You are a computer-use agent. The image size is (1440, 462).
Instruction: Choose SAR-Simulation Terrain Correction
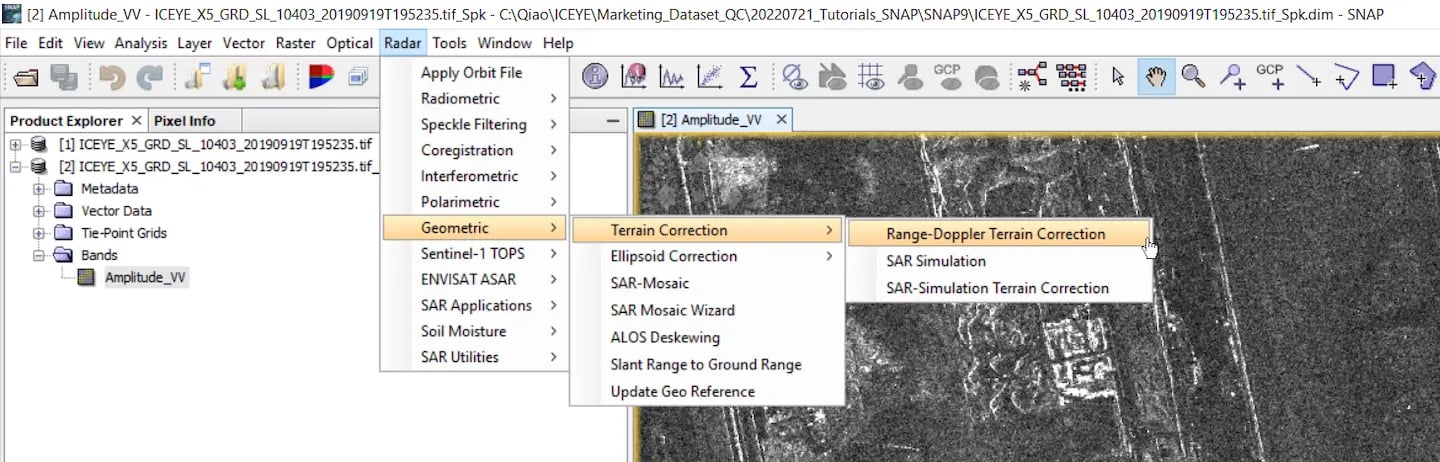(998, 288)
